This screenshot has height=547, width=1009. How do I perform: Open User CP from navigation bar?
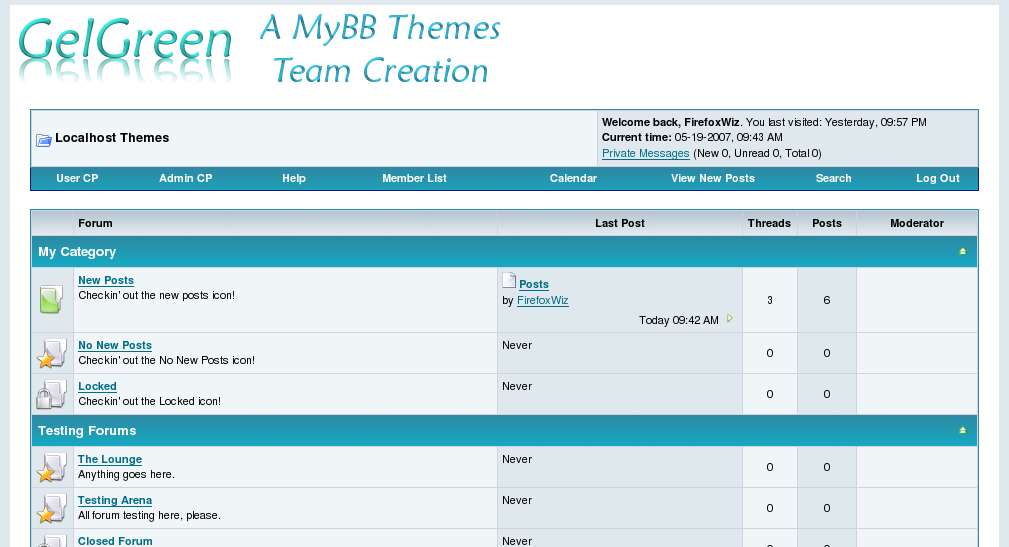tap(77, 179)
